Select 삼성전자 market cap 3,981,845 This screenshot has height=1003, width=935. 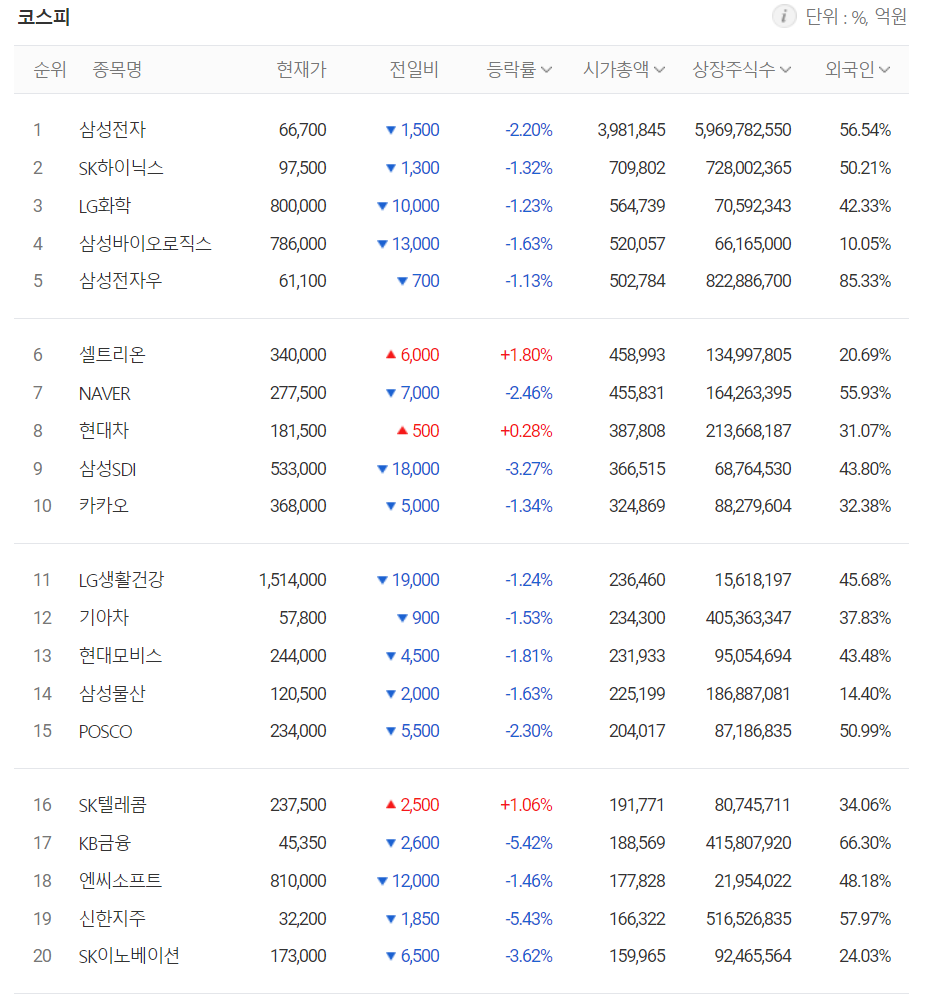(x=631, y=130)
